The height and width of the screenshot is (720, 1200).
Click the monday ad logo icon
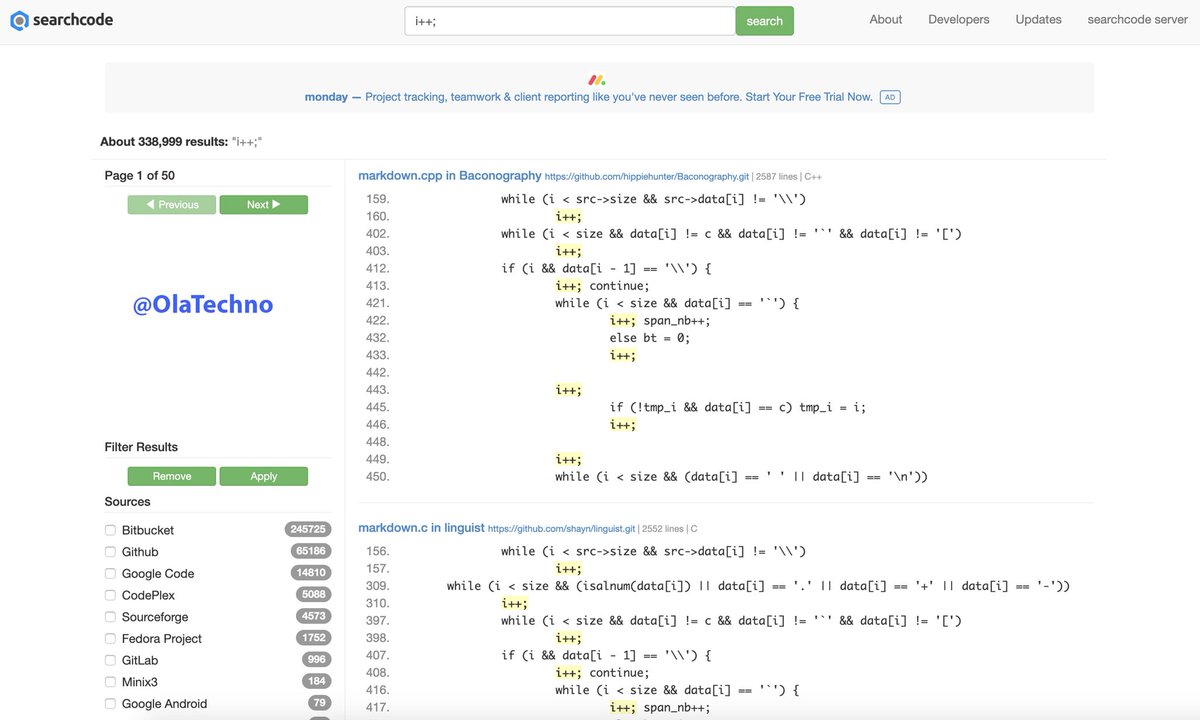point(597,79)
